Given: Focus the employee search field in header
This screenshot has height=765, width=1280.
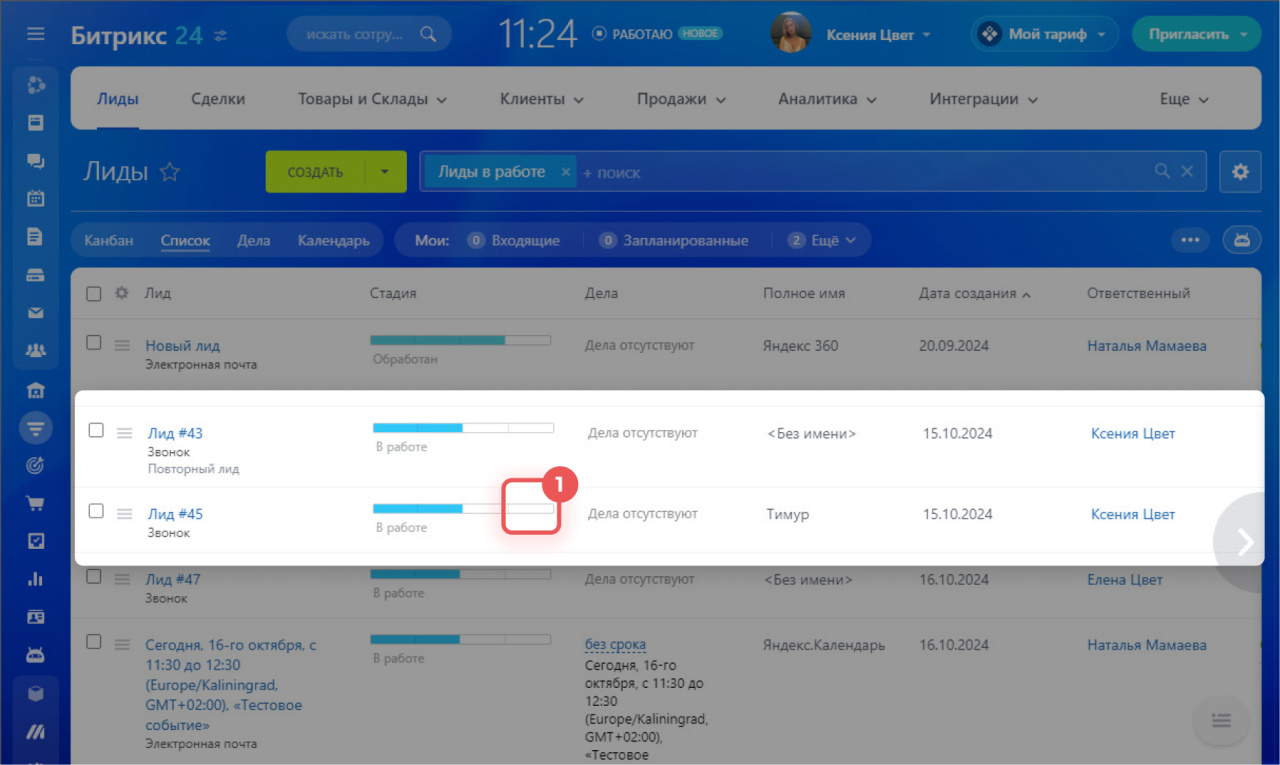Looking at the screenshot, I should tap(369, 34).
